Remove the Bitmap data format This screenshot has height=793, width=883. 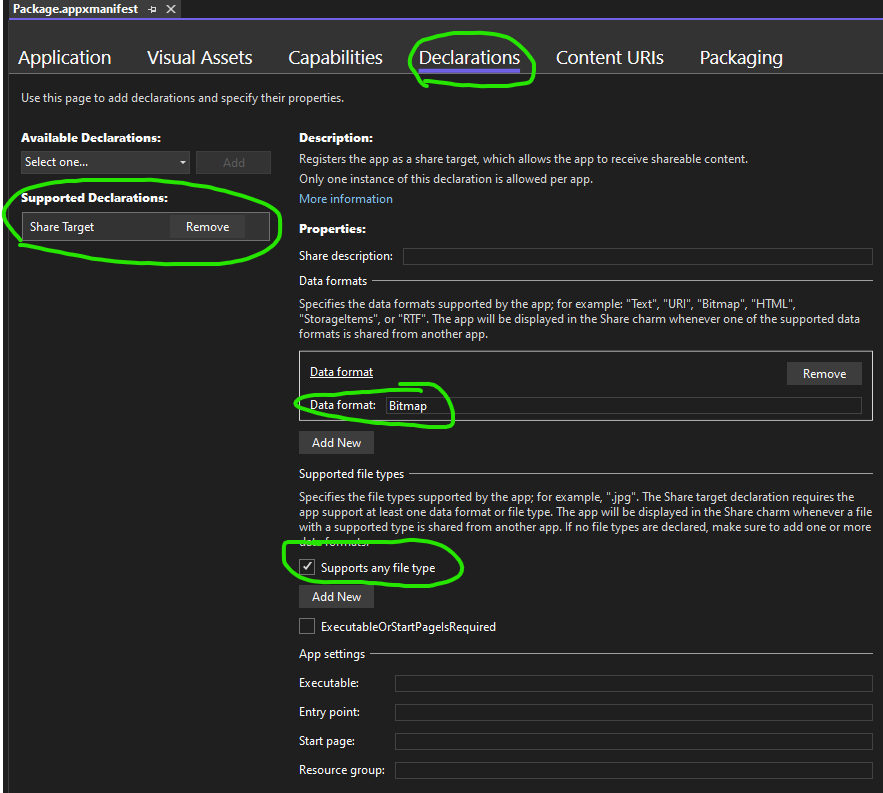coord(824,373)
